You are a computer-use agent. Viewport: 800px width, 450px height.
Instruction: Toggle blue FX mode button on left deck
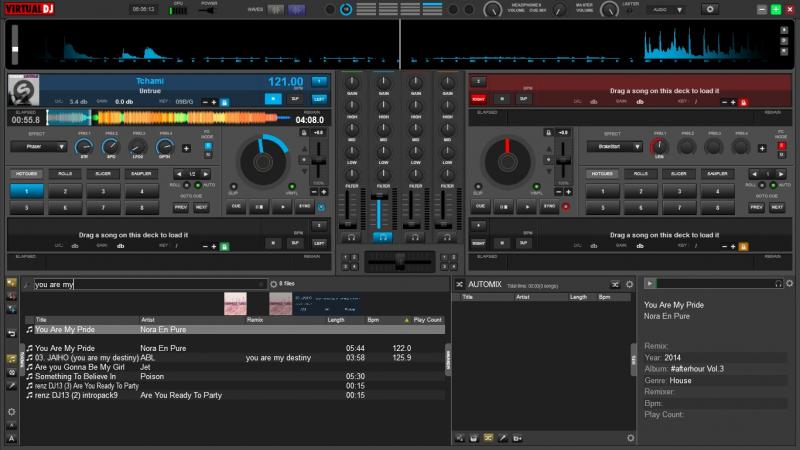(208, 146)
